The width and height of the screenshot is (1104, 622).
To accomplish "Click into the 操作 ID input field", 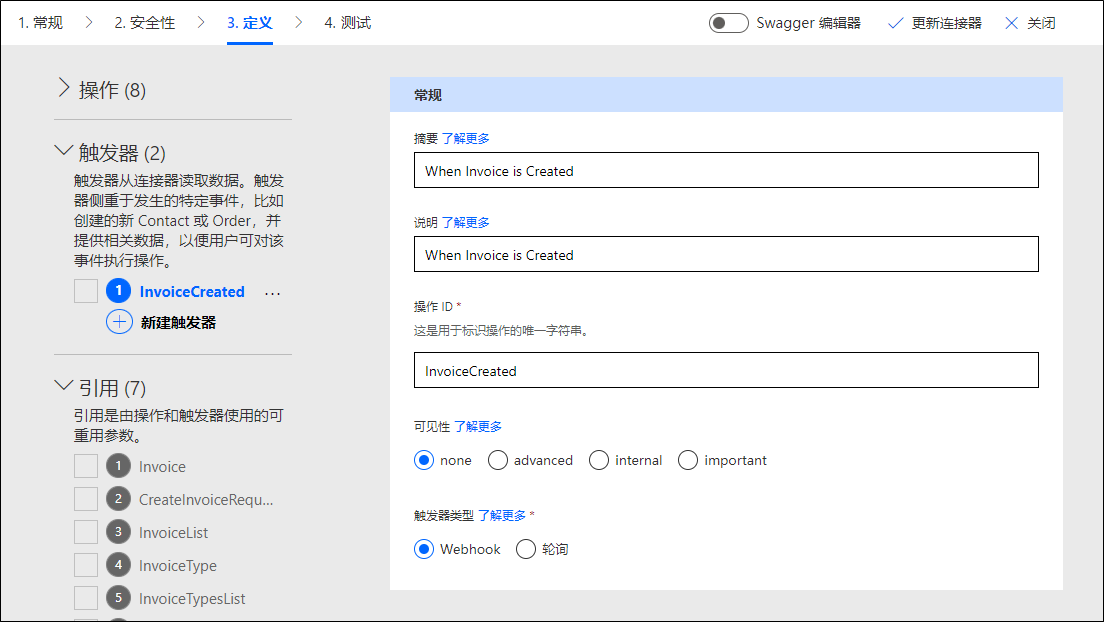I will tap(726, 371).
